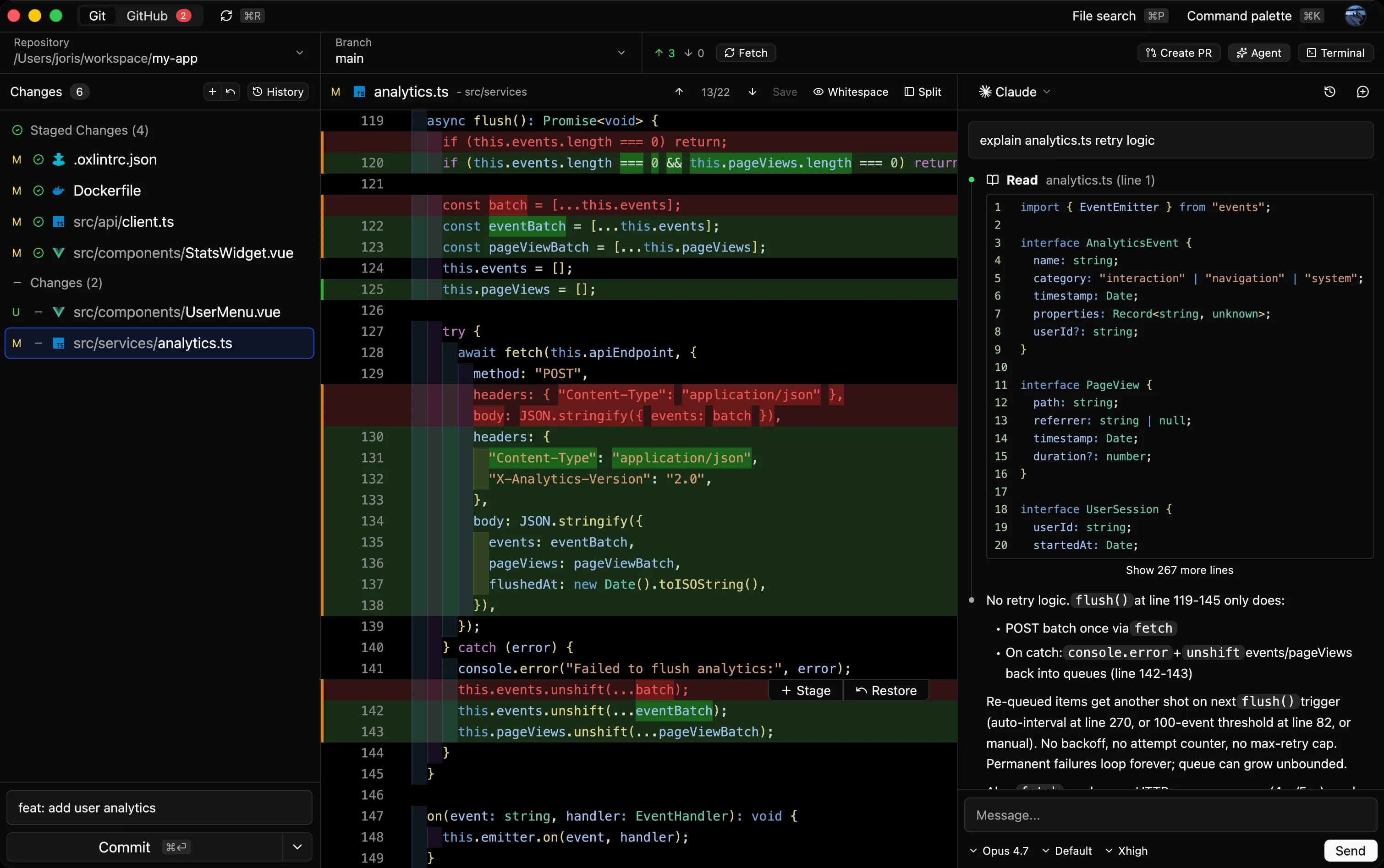Restore the hunk with the Restore button

coord(886,690)
